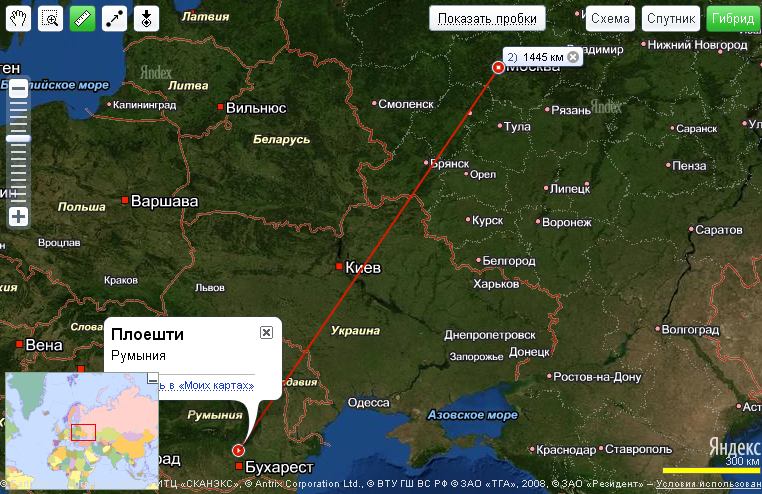Click the Вена city label

[44, 345]
